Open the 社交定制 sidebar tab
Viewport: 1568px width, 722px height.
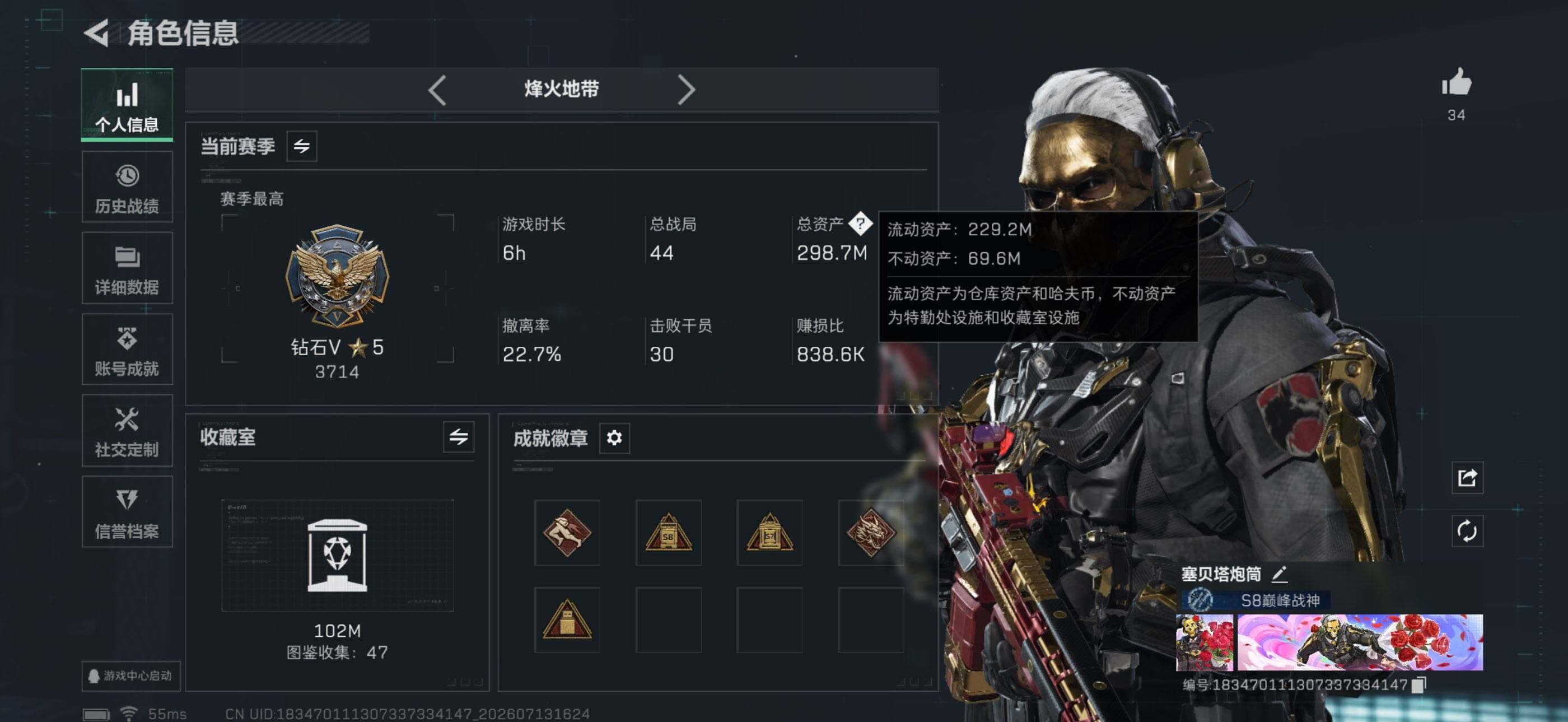pyautogui.click(x=127, y=430)
